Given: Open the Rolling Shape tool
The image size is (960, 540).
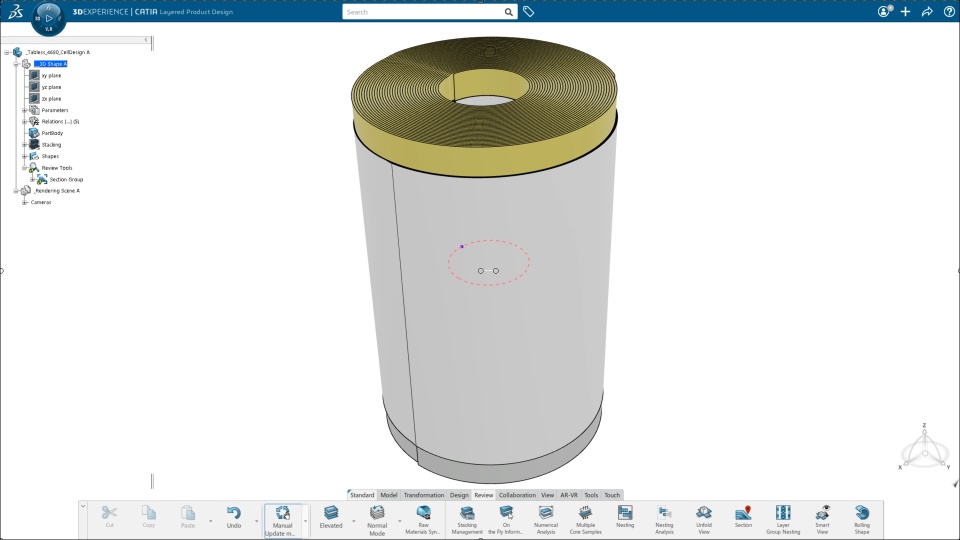Looking at the screenshot, I should click(x=862, y=520).
